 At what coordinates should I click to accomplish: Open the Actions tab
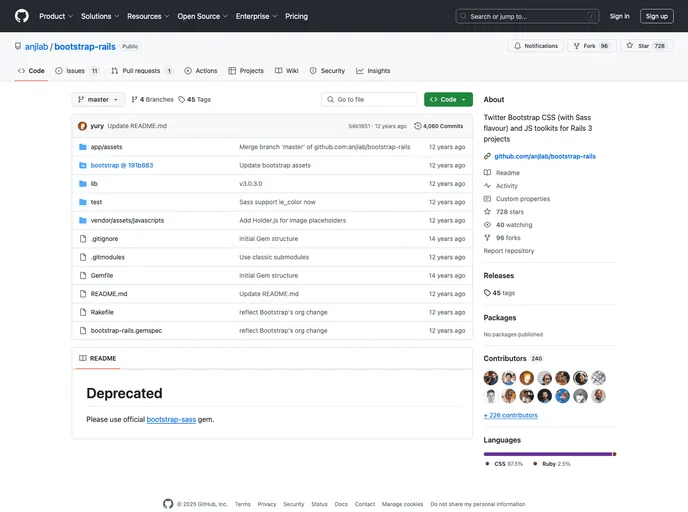(201, 71)
